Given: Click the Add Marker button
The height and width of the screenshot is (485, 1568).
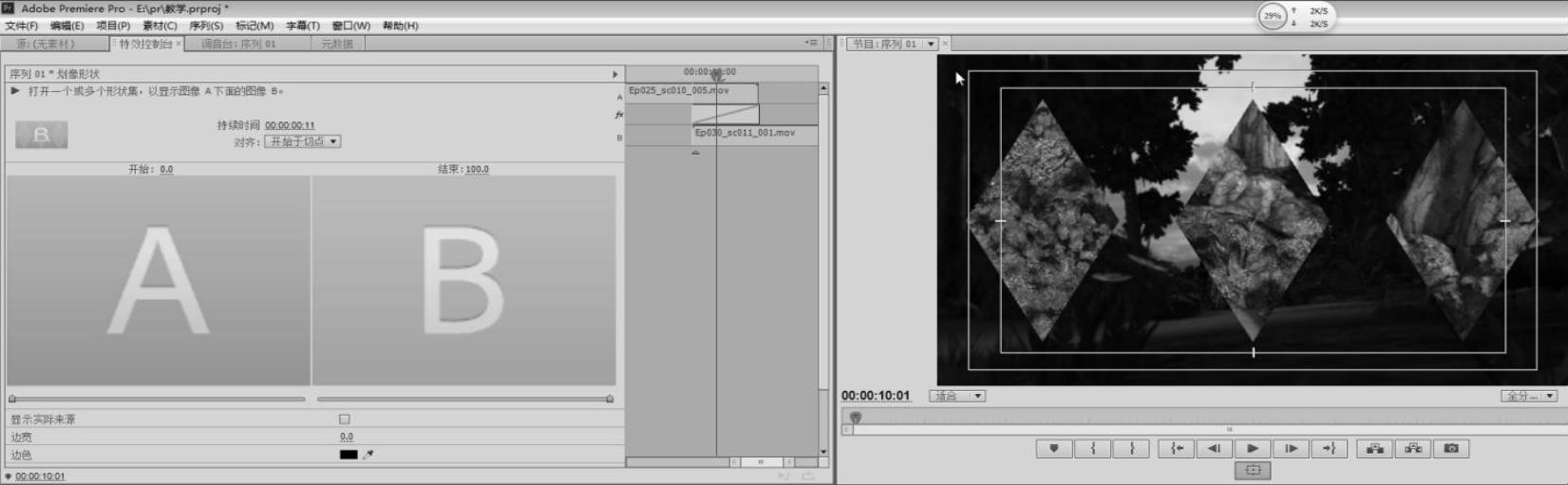Looking at the screenshot, I should (1053, 449).
